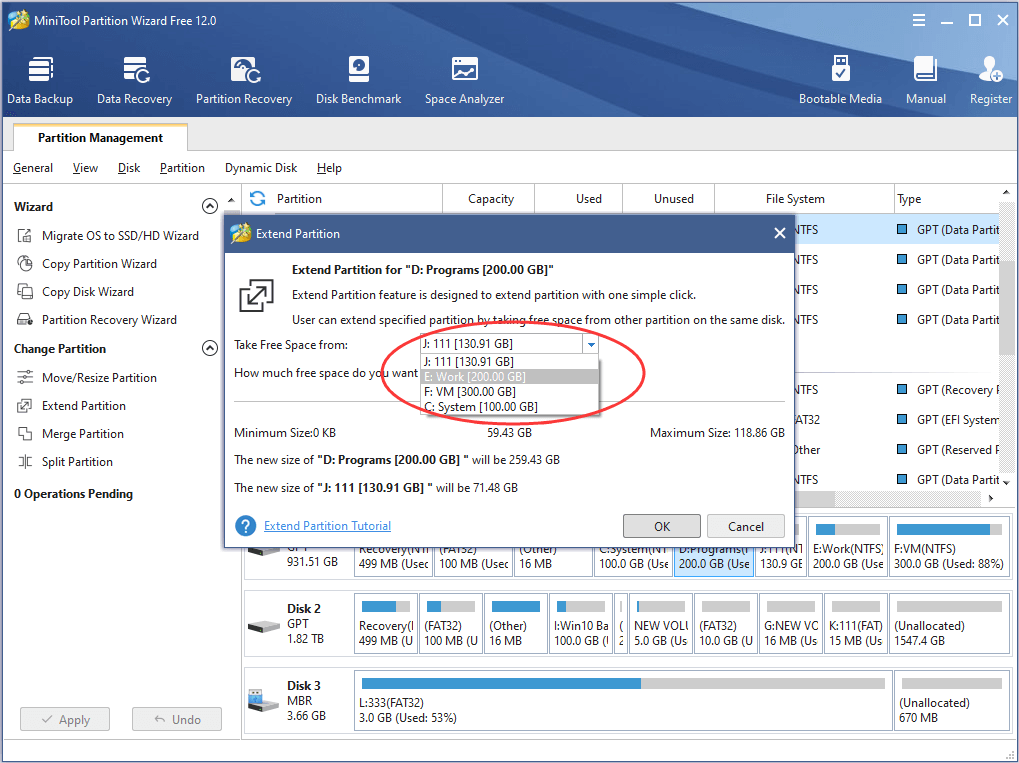This screenshot has width=1019, height=763.
Task: Open the Data Backup tool
Action: 40,80
